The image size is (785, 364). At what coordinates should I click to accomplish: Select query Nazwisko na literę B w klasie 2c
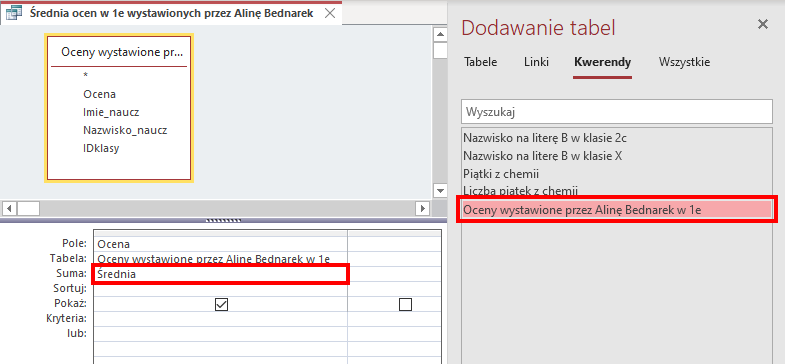tap(617, 138)
